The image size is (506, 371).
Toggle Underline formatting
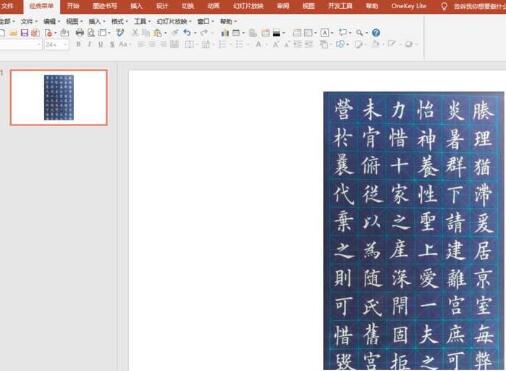pos(100,44)
